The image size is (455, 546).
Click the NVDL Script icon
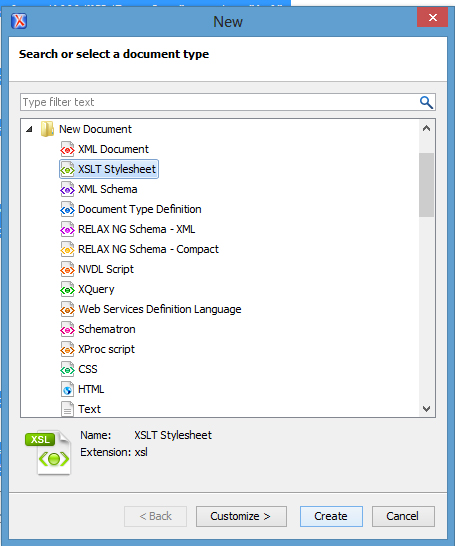[67, 269]
